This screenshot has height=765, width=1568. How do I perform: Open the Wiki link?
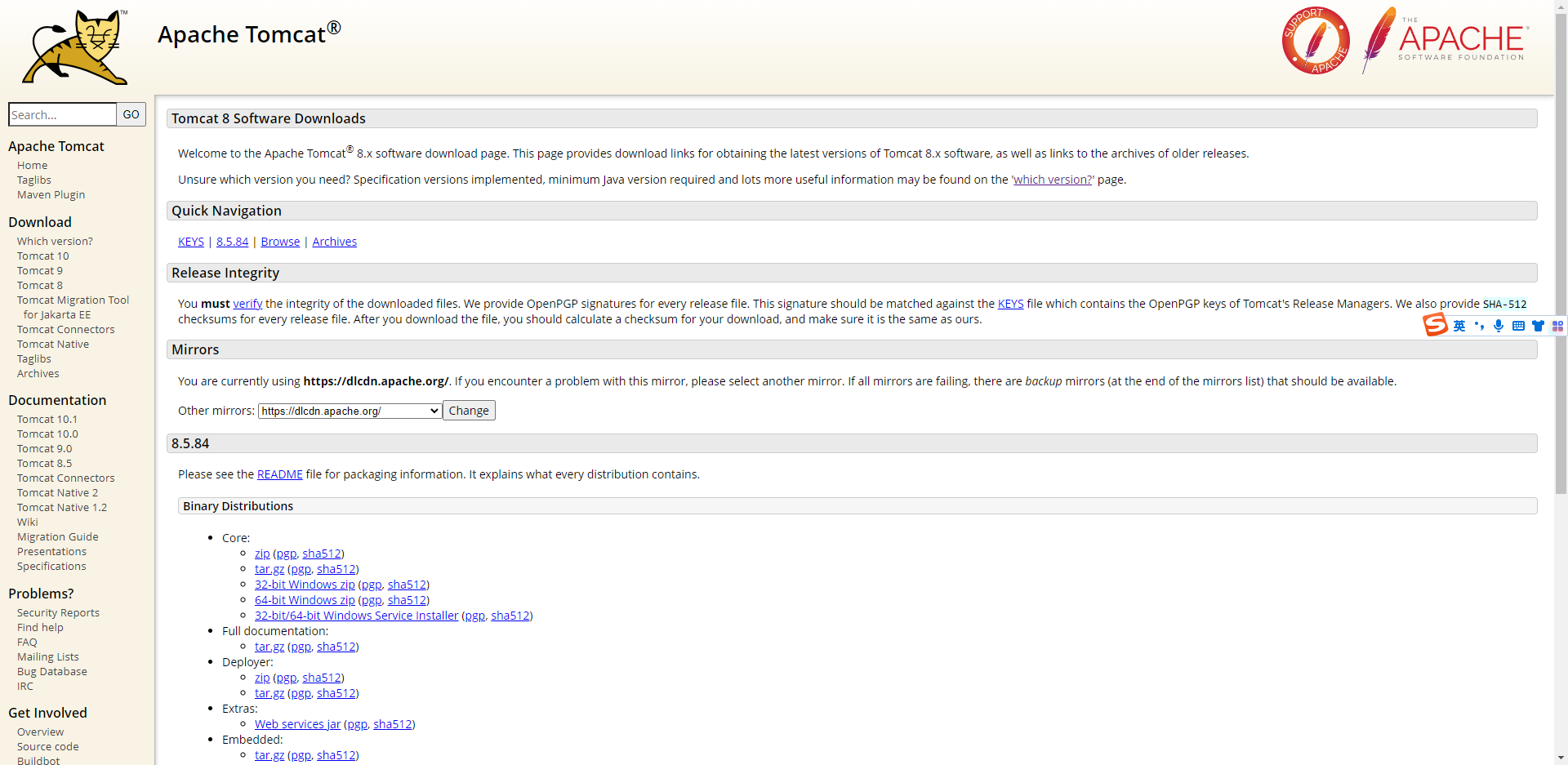(28, 522)
